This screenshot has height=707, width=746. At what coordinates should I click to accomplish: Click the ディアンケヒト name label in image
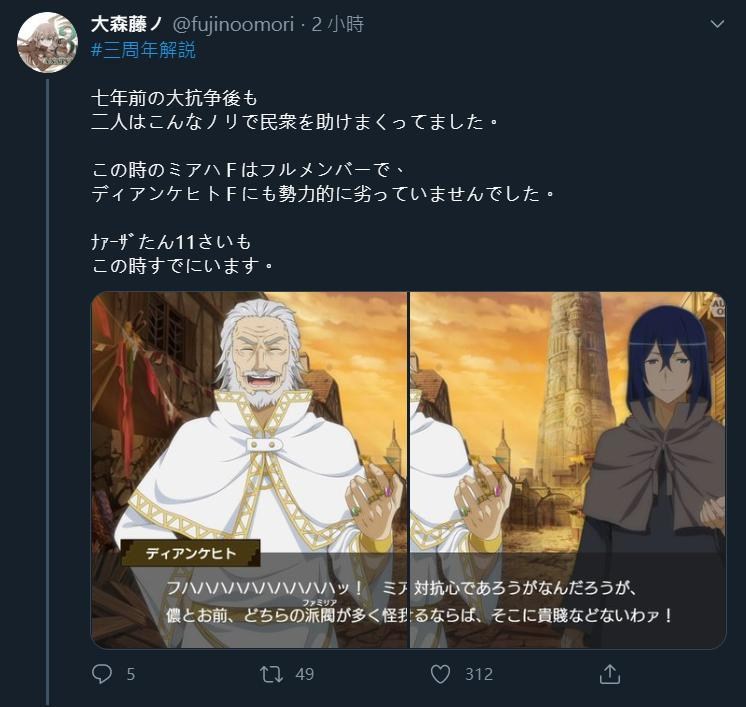coord(190,553)
